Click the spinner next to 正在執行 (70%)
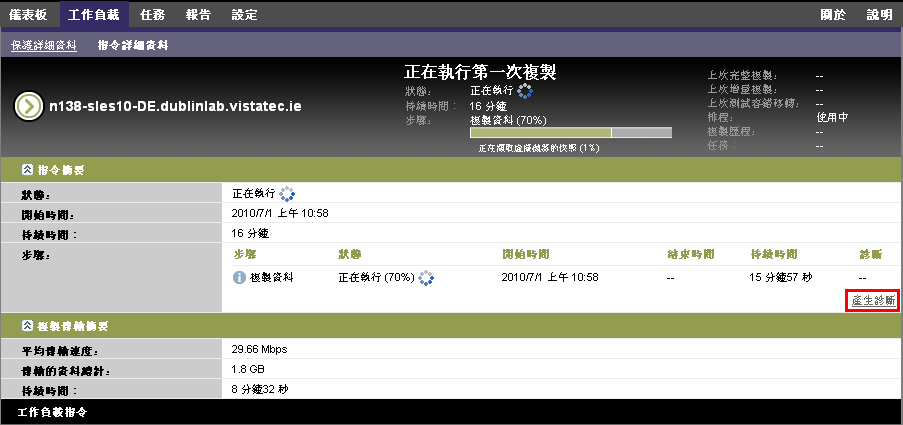The height and width of the screenshot is (425, 903). (x=428, y=277)
